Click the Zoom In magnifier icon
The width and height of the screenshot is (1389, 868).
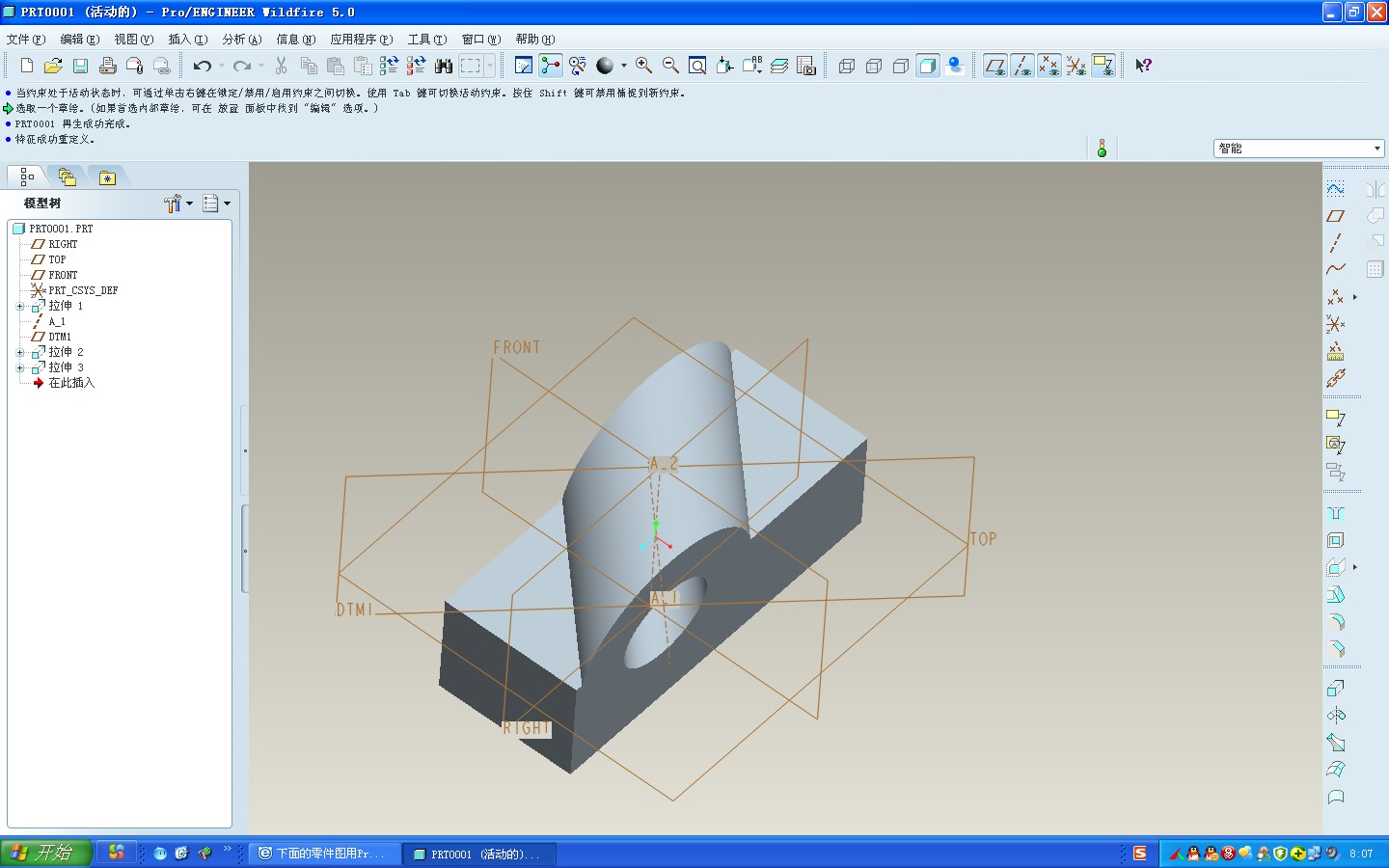point(643,66)
